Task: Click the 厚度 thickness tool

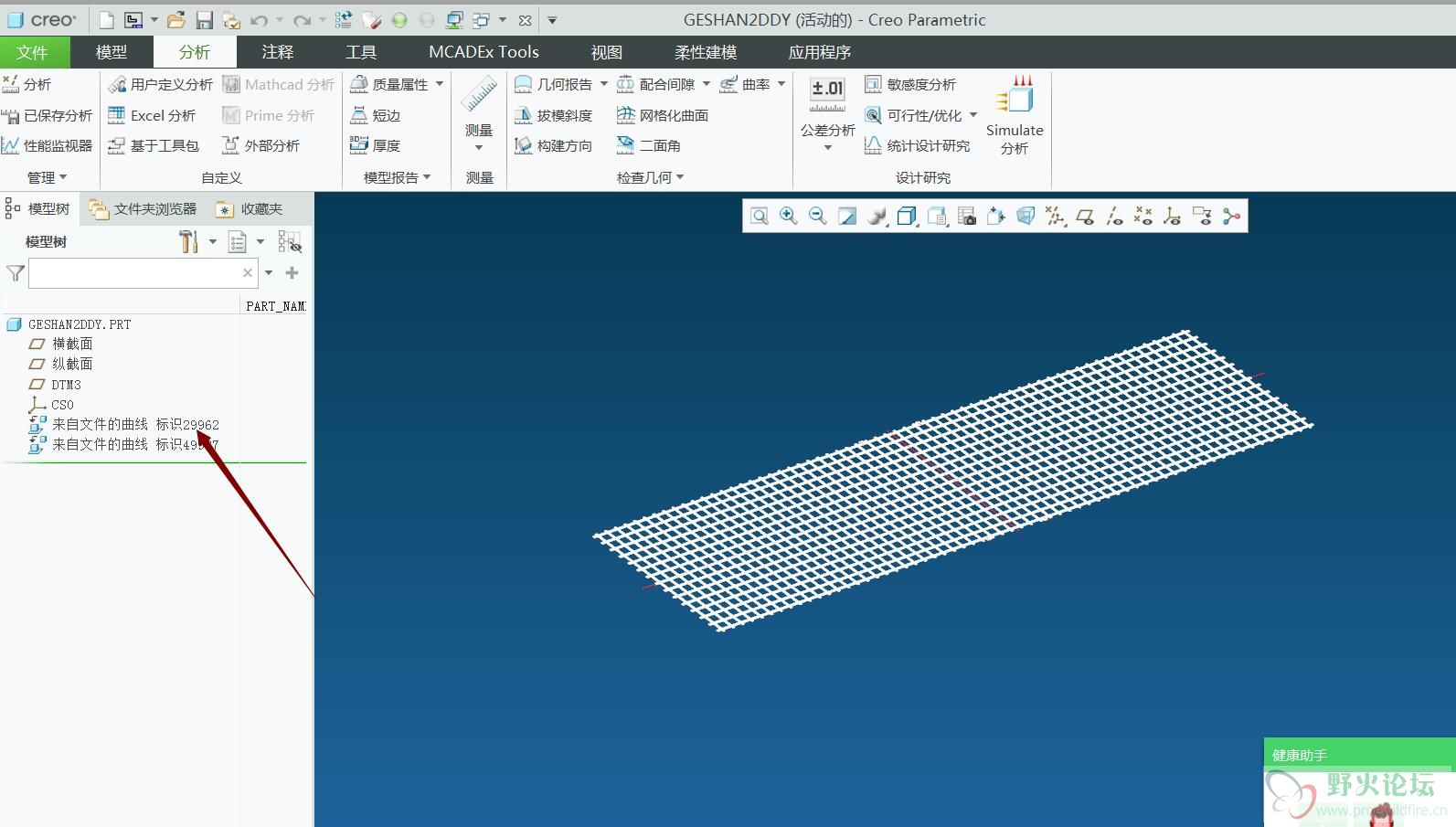Action: [x=376, y=145]
